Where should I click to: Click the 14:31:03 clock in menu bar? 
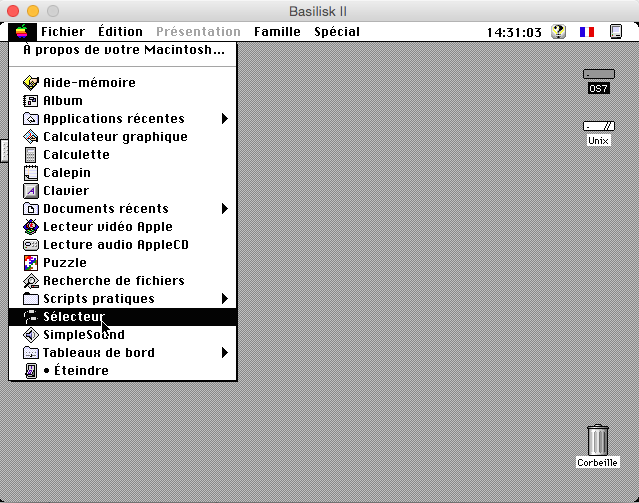click(514, 32)
